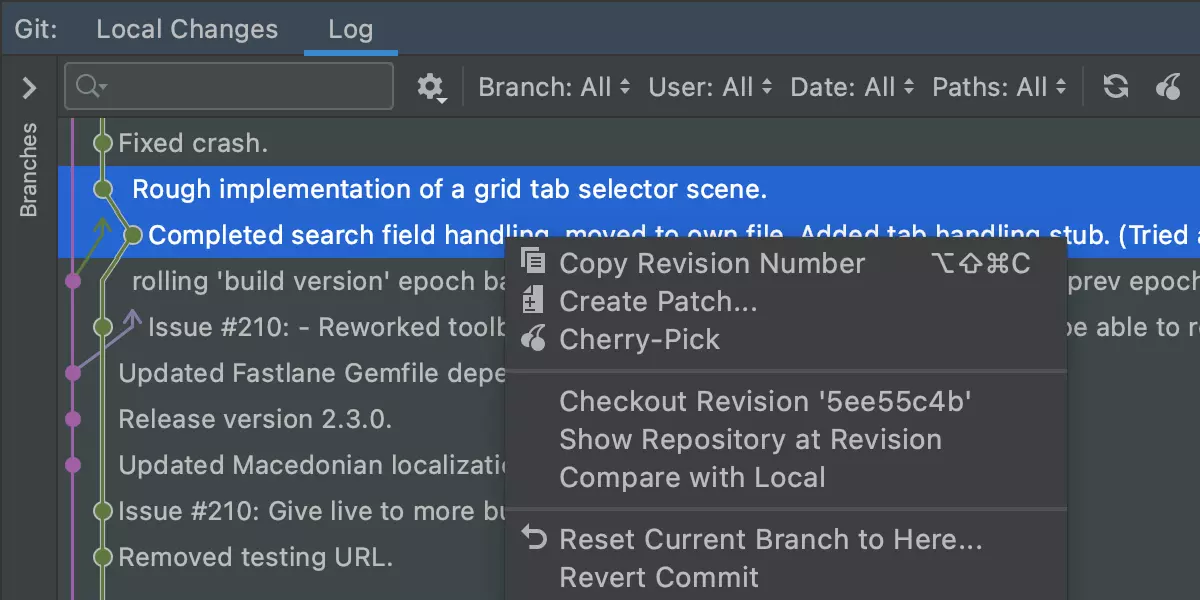Screen dimensions: 1200x600
Task: Switch to the Local Changes tab
Action: click(x=187, y=29)
